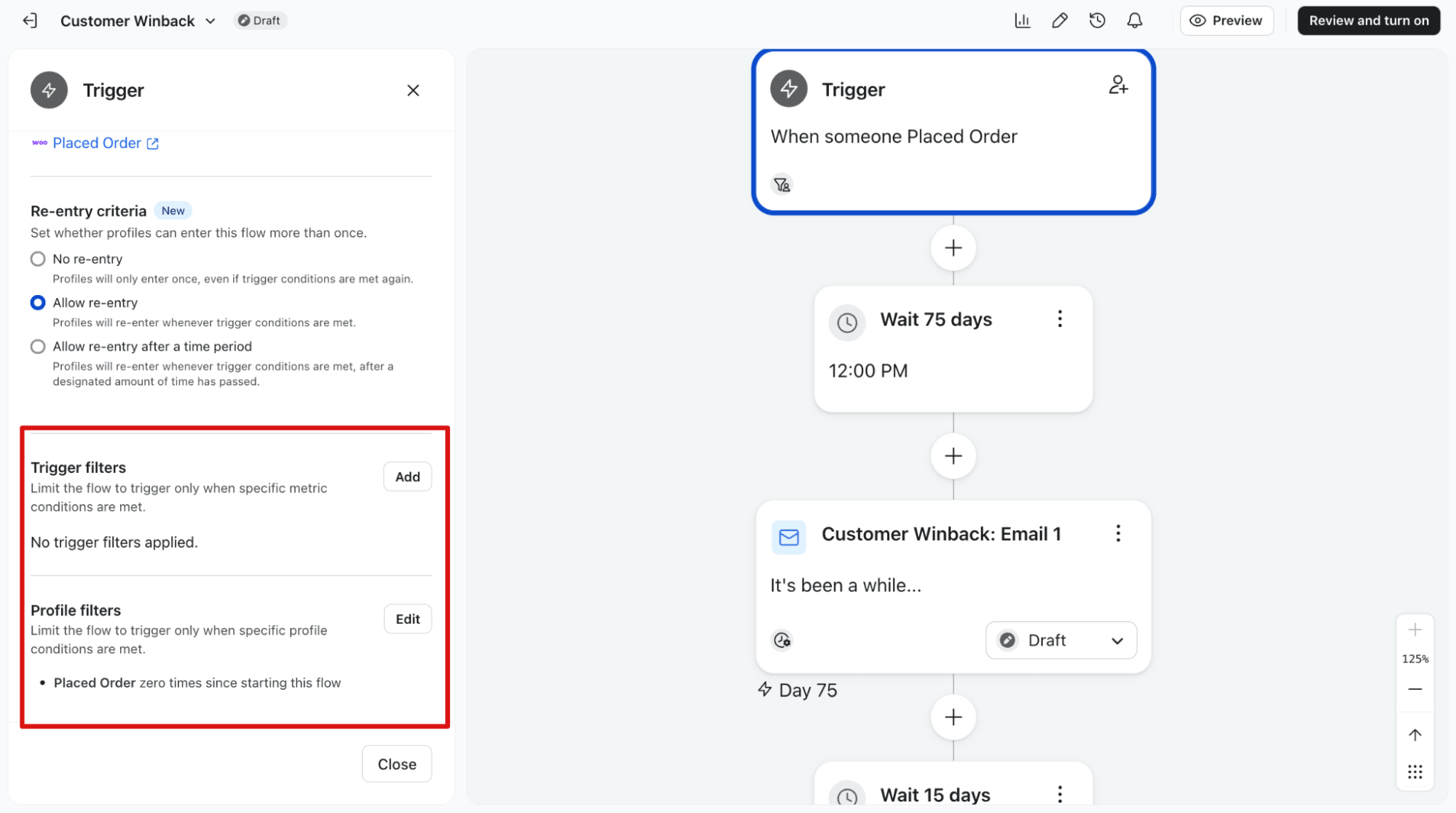1456x813 pixels.
Task: Select the Allow re-entry radio option
Action: click(38, 302)
